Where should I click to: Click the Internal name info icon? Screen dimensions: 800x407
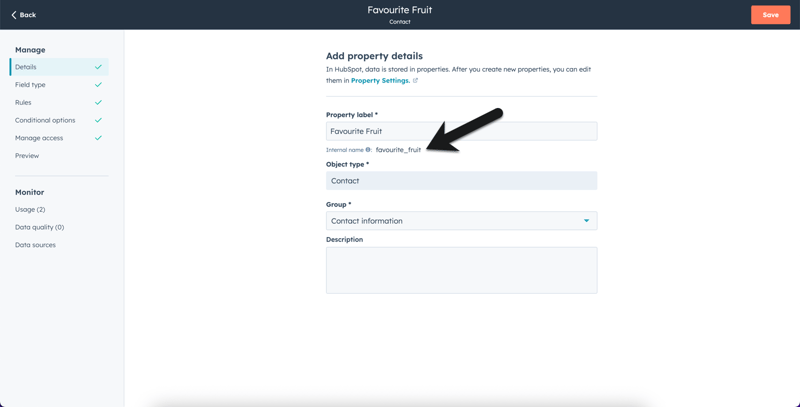coord(368,150)
